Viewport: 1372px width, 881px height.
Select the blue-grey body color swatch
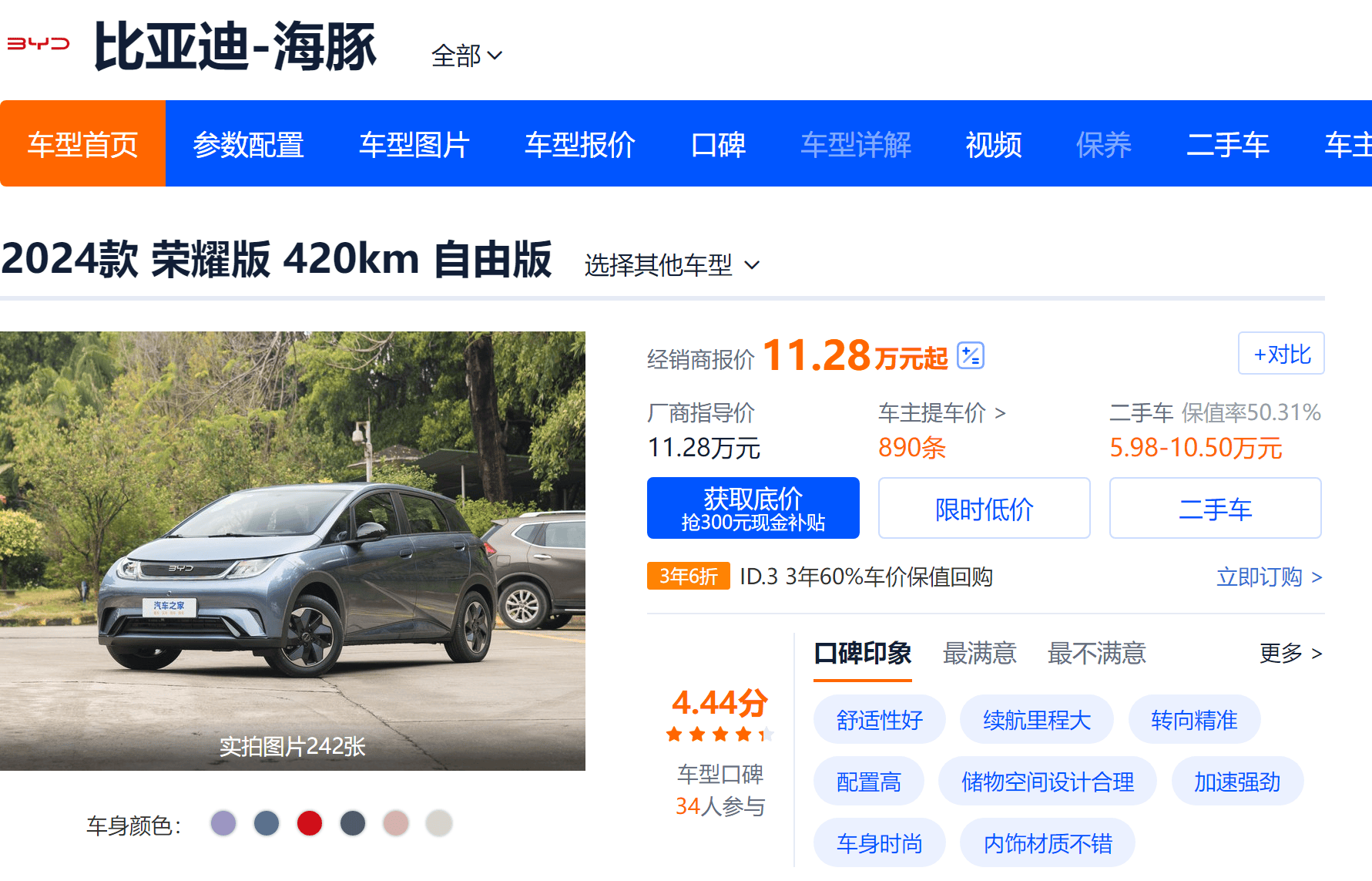coord(267,823)
